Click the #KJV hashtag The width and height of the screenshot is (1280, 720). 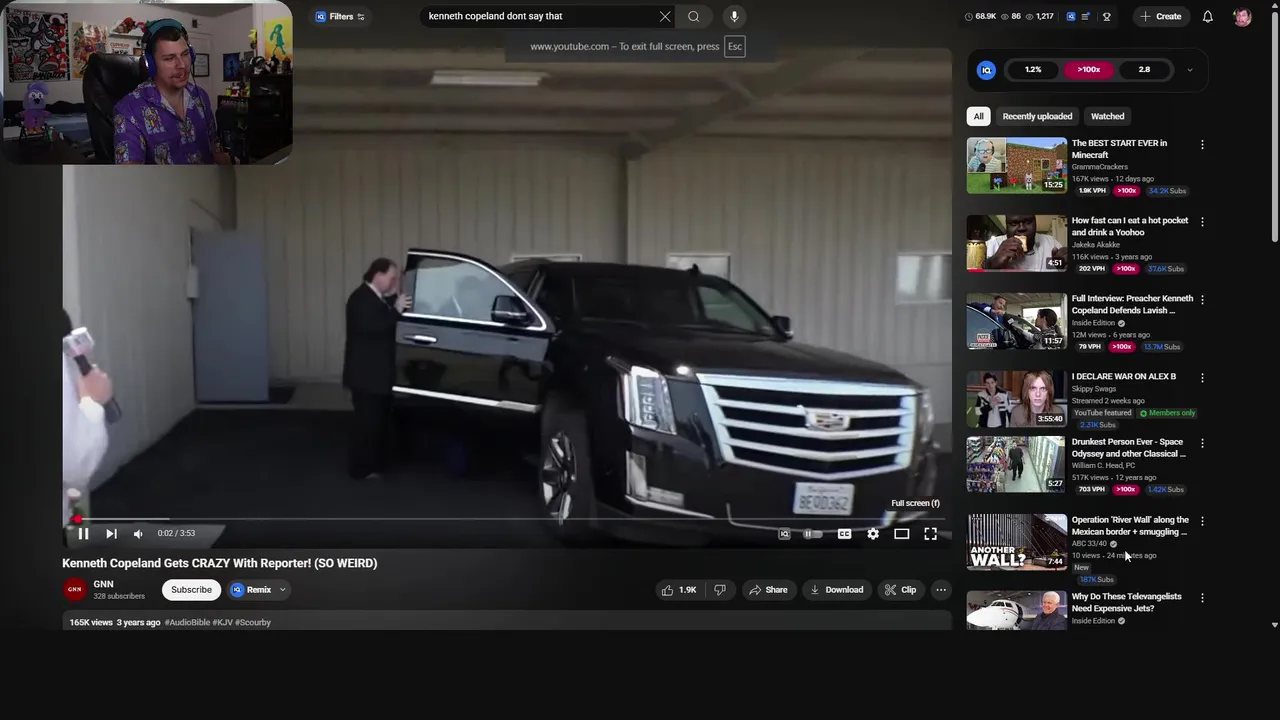(x=222, y=622)
